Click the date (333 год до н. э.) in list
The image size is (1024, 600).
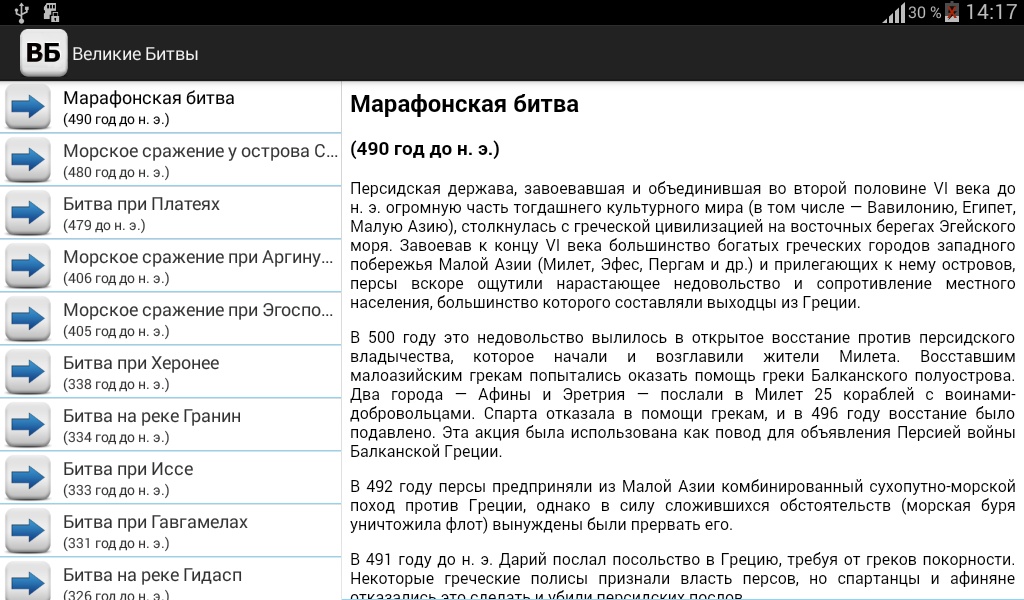[x=116, y=490]
